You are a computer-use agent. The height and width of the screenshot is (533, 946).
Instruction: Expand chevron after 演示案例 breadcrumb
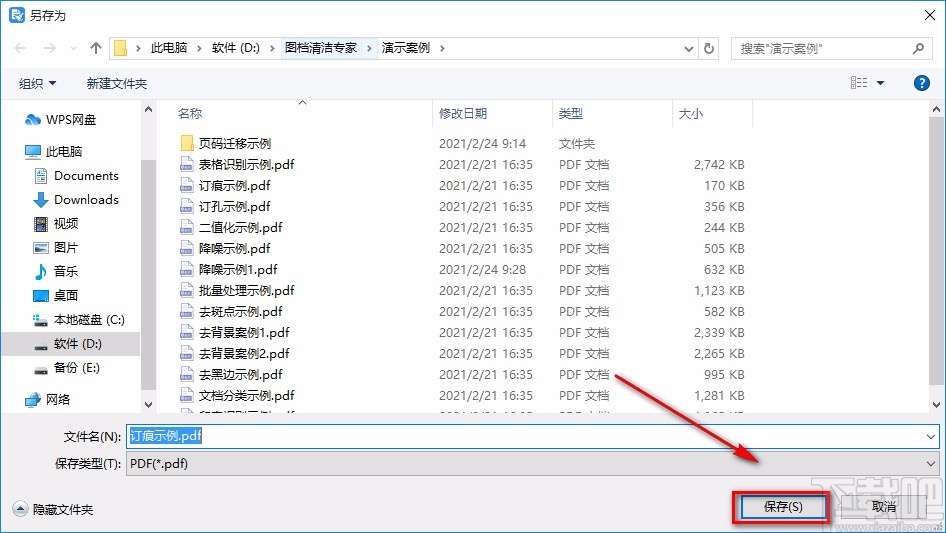coord(442,48)
